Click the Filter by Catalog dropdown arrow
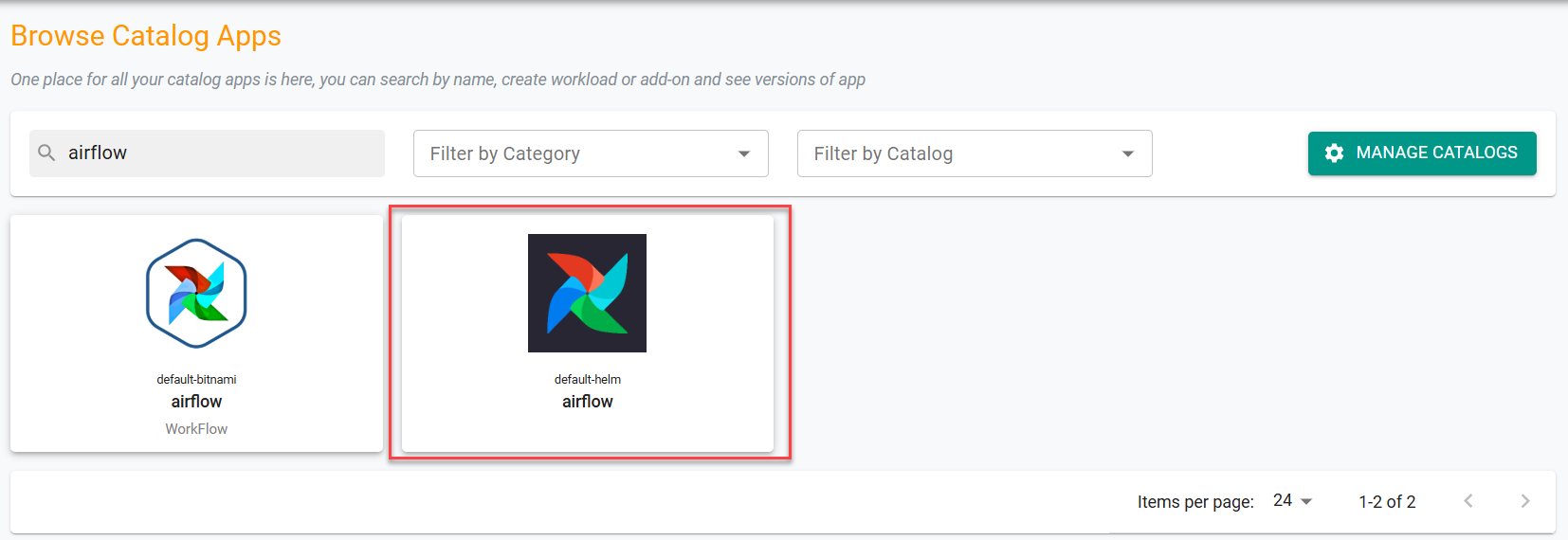 coord(1128,153)
